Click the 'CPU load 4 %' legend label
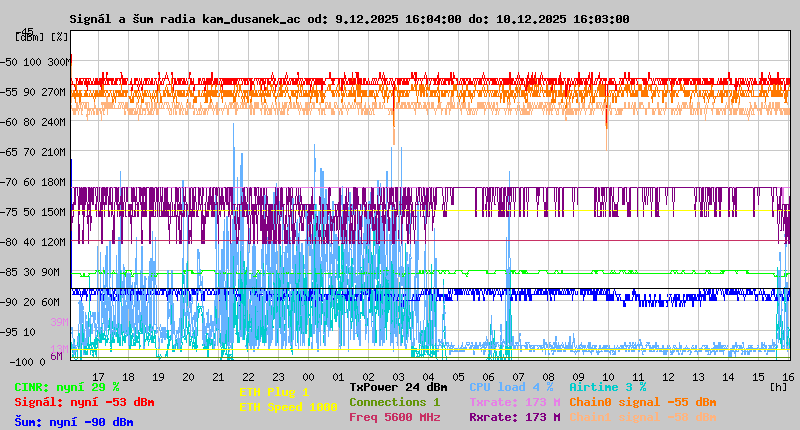Image resolution: width=800 pixels, height=430 pixels. click(x=511, y=388)
